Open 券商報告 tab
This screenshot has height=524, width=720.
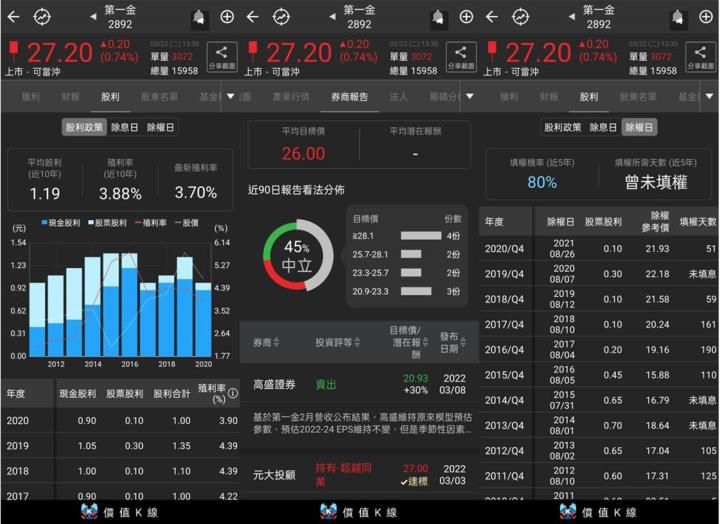[x=349, y=96]
